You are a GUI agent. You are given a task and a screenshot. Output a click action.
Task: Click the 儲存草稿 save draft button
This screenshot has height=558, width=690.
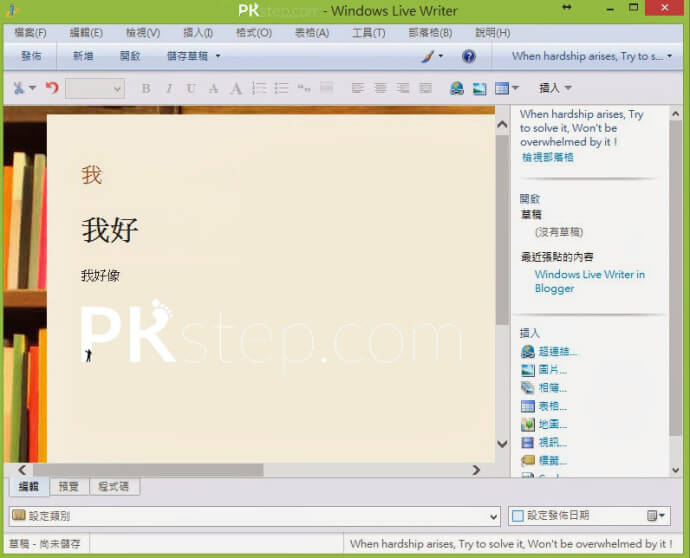[x=187, y=56]
